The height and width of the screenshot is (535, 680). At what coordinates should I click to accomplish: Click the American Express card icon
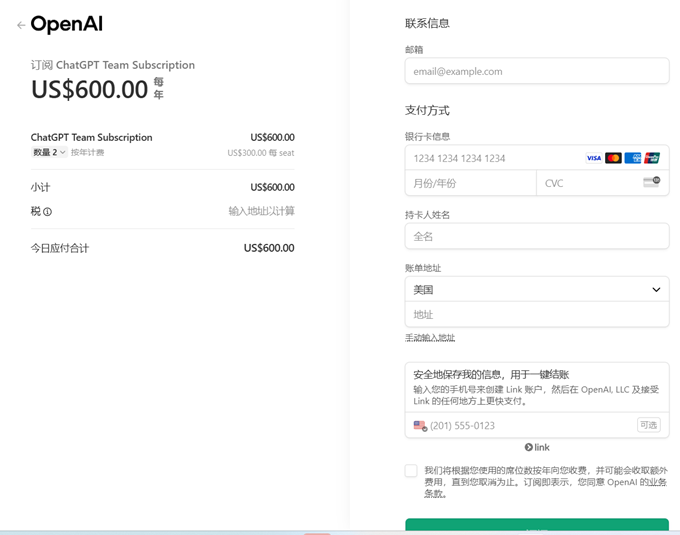coord(633,158)
